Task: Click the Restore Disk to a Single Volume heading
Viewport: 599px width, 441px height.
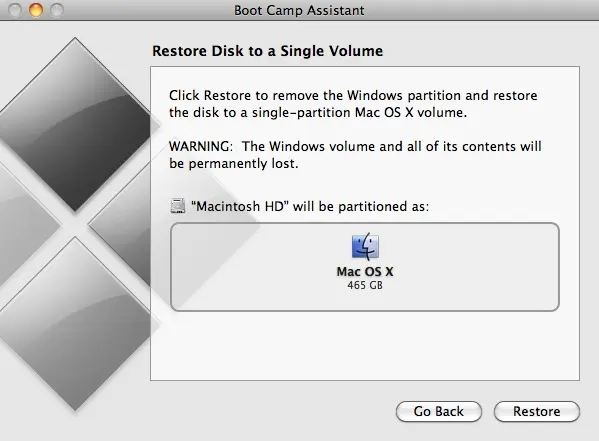Action: [x=267, y=51]
